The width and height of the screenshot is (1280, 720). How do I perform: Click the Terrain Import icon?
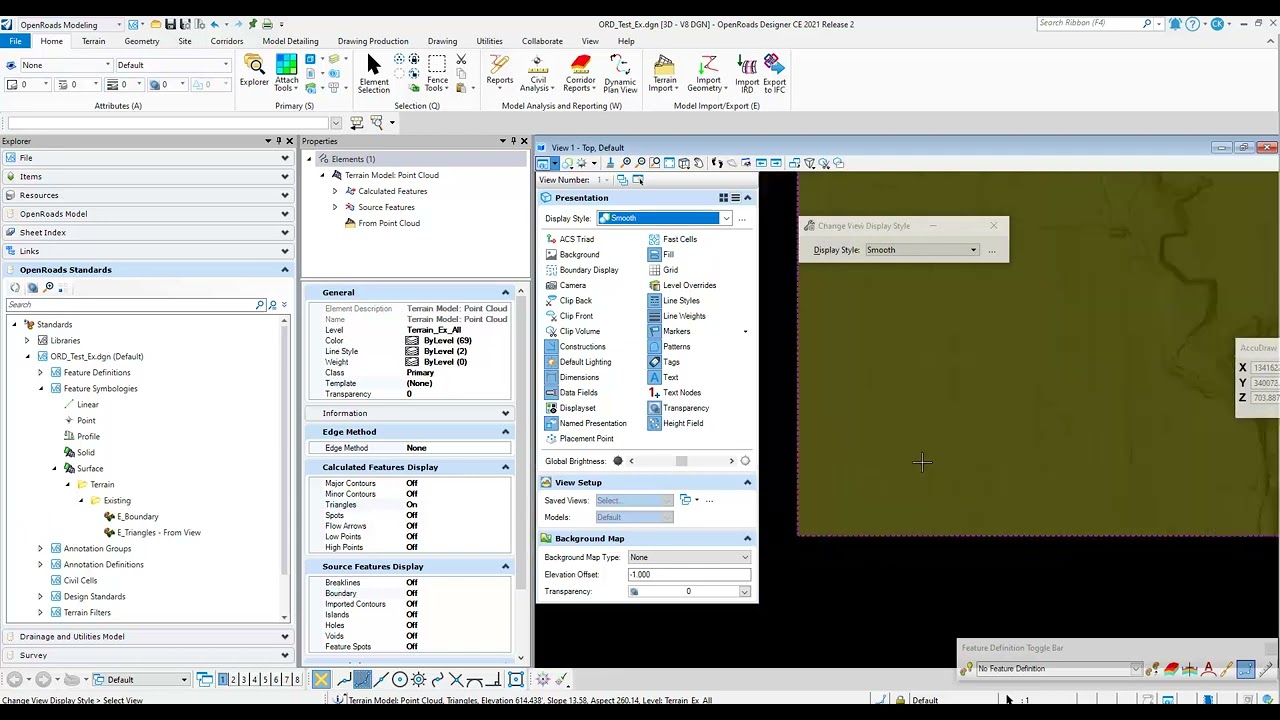click(664, 74)
